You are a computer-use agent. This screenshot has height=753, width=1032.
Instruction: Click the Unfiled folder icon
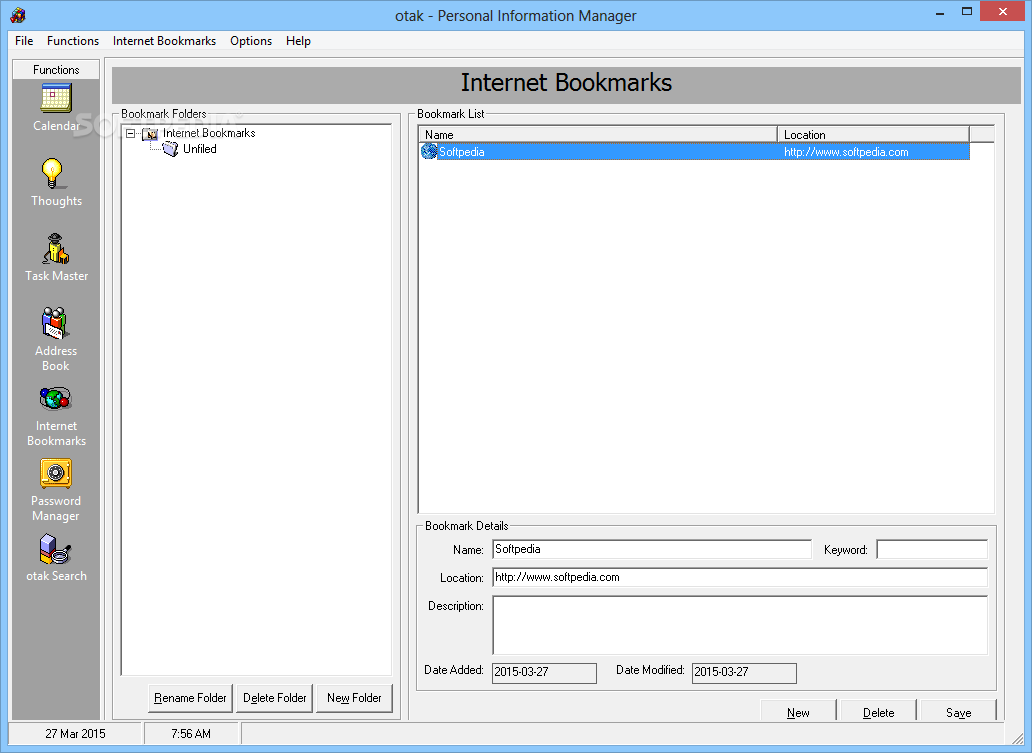[170, 149]
